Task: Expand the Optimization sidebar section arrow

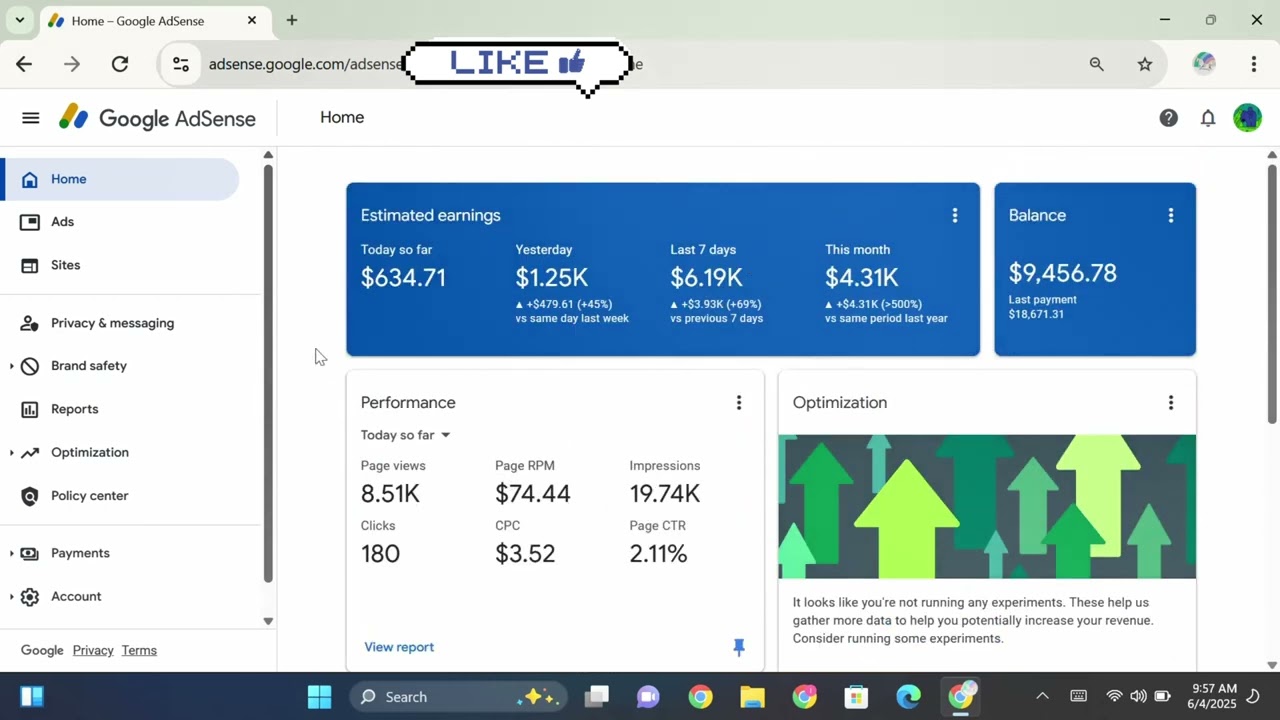Action: coord(11,453)
